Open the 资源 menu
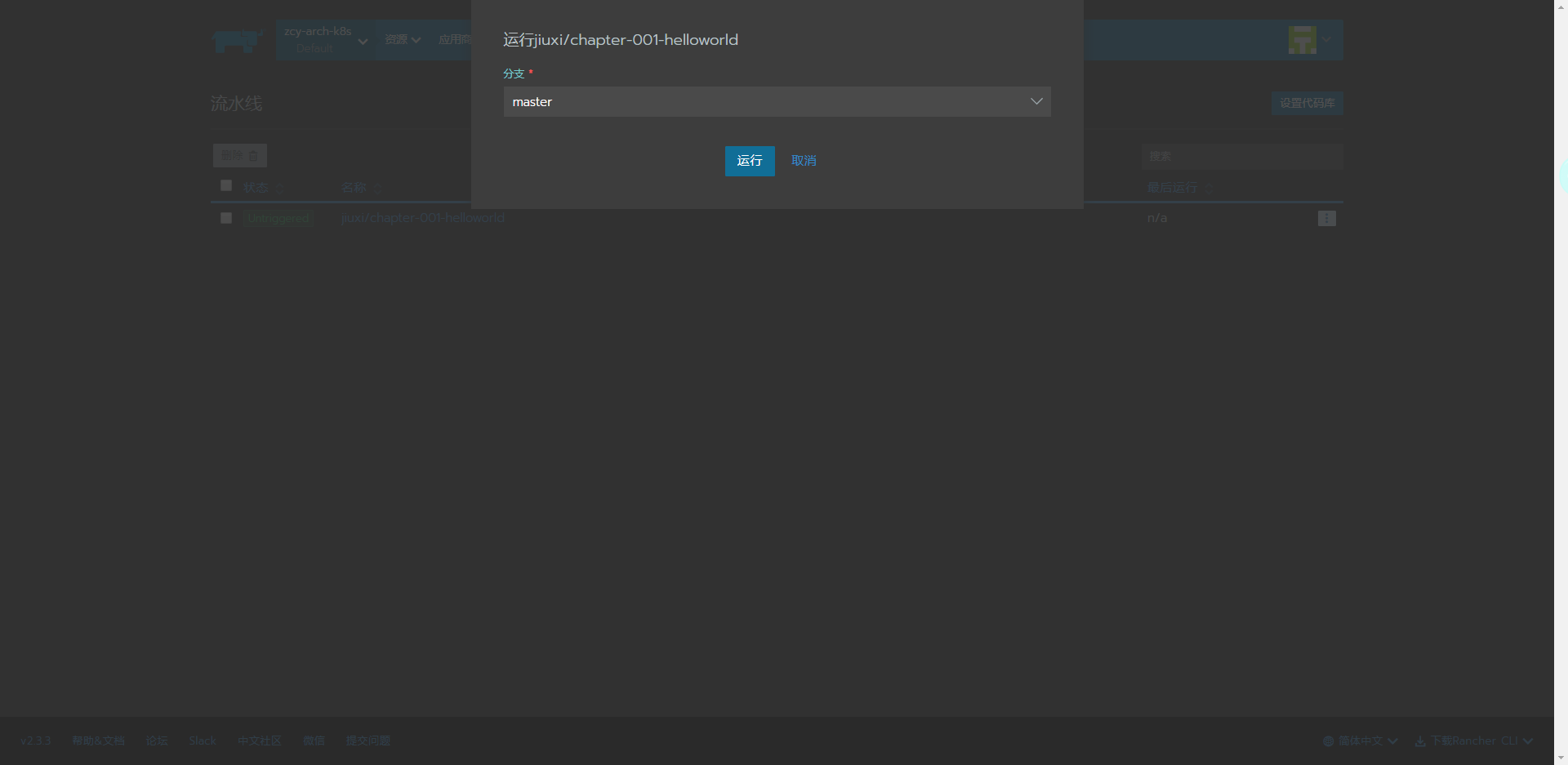 pyautogui.click(x=403, y=40)
